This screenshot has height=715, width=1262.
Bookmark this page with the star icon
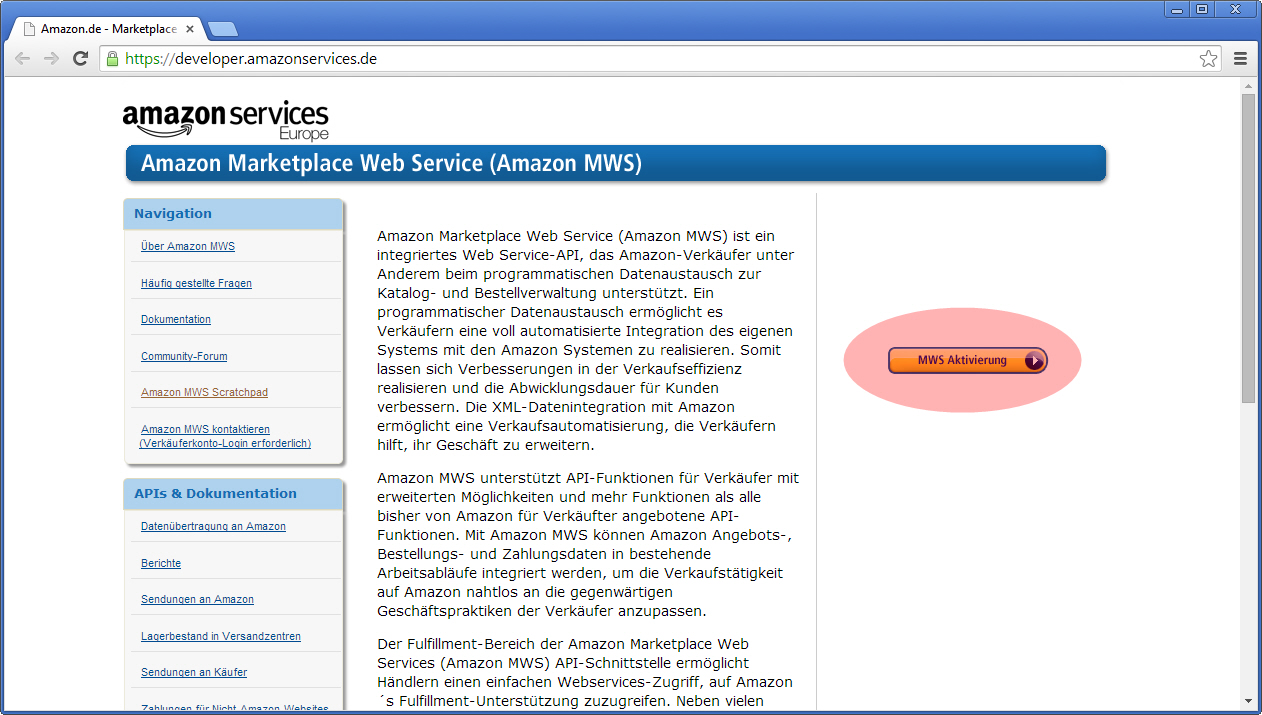[1208, 59]
